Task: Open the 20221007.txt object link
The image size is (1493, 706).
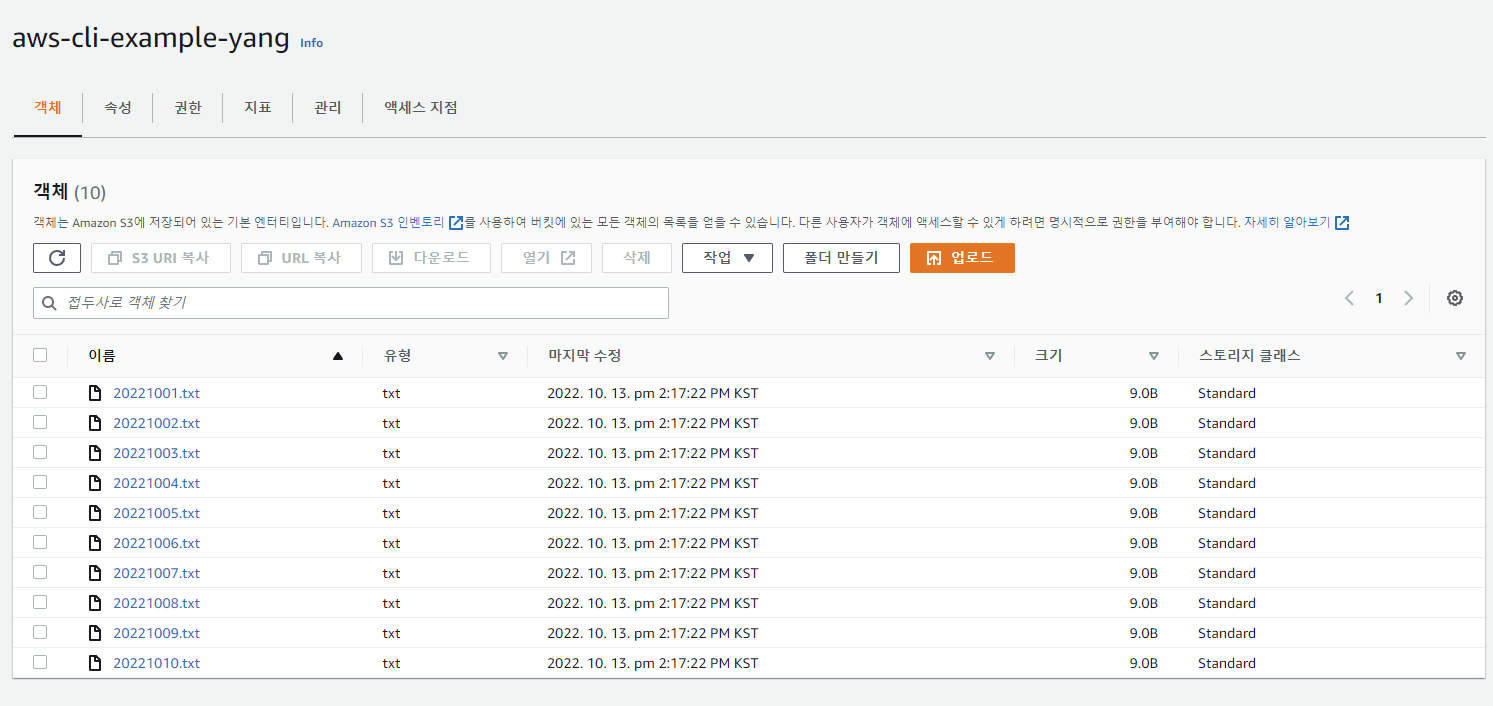Action: click(x=156, y=573)
